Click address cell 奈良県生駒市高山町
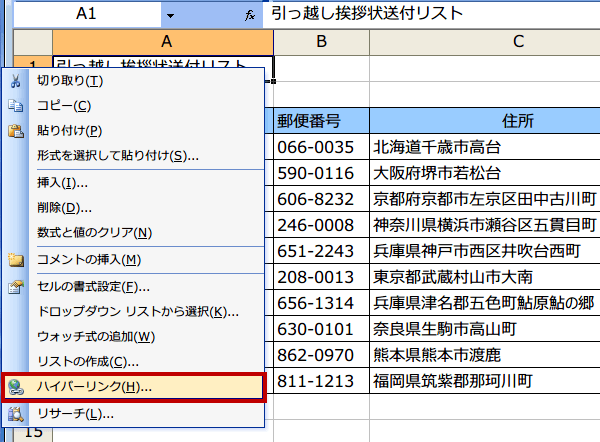Viewport: 600px width, 442px height. pos(485,329)
